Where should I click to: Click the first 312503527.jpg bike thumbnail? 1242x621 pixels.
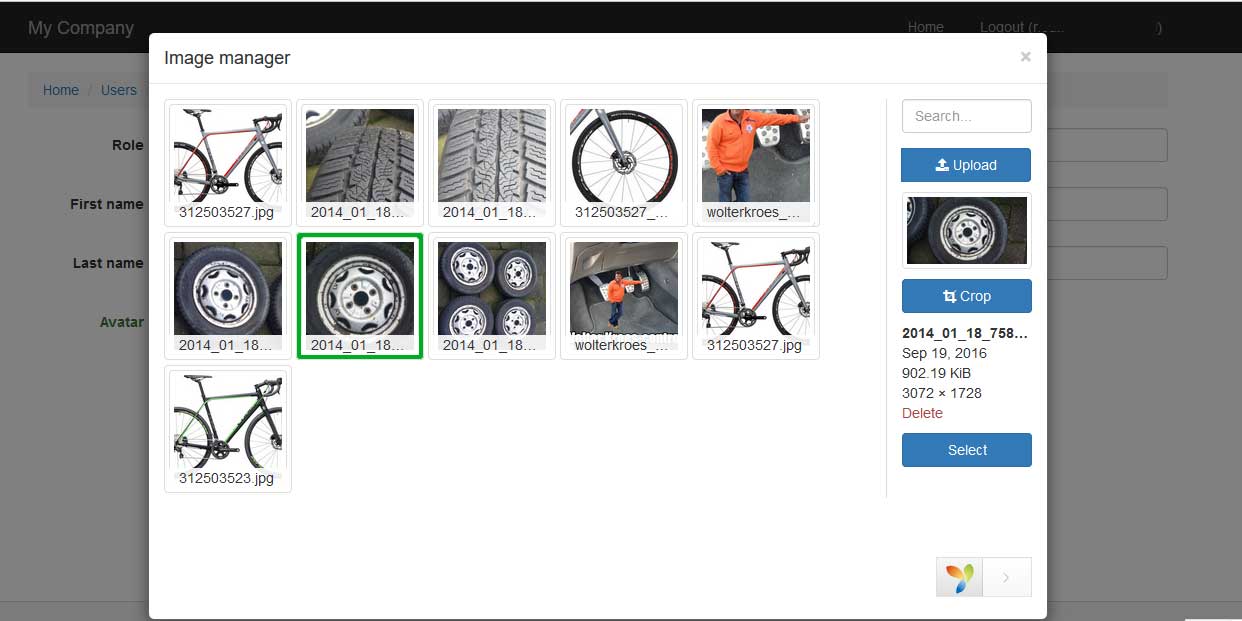point(228,162)
